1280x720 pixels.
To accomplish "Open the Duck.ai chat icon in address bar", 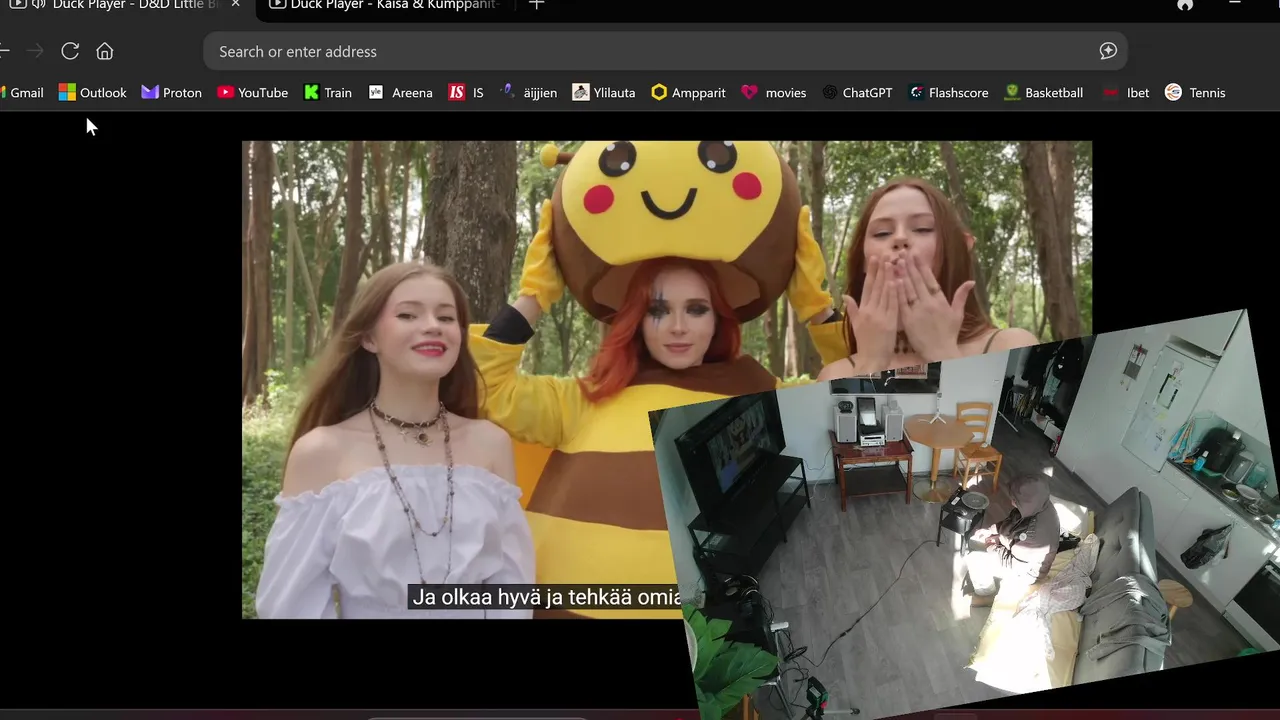I will [x=1108, y=51].
